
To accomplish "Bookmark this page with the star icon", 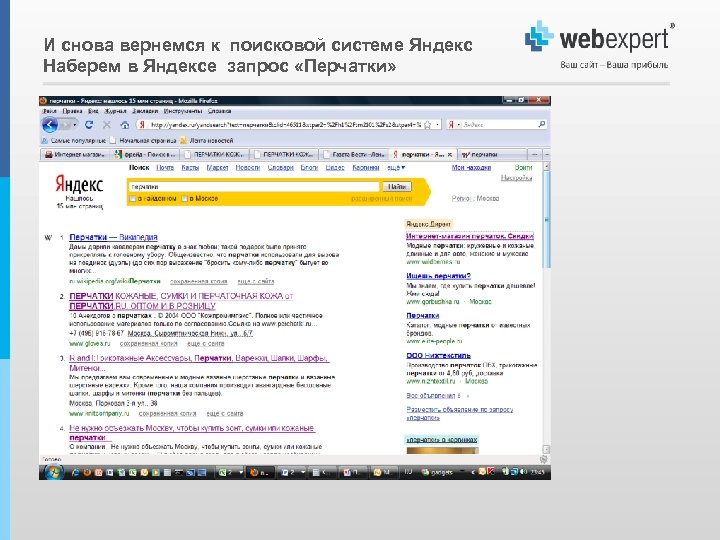I will pos(428,124).
